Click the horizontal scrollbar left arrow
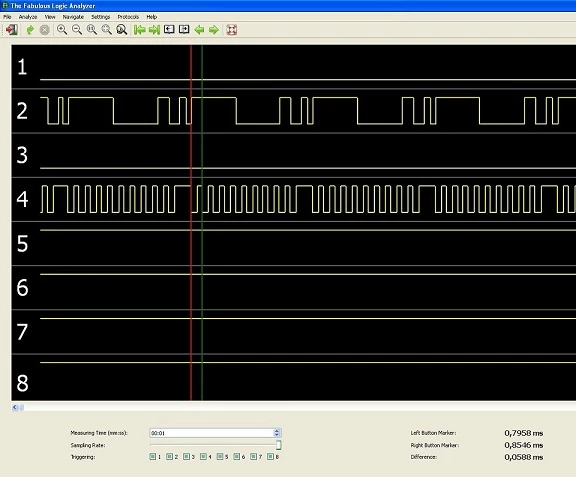Viewport: 576px width, 477px height. [x=15, y=407]
